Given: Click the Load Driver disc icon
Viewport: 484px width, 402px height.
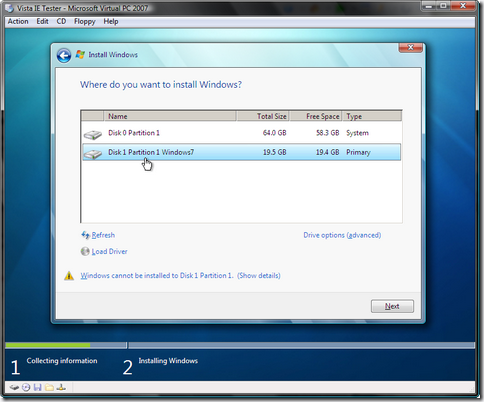Looking at the screenshot, I should [x=85, y=251].
